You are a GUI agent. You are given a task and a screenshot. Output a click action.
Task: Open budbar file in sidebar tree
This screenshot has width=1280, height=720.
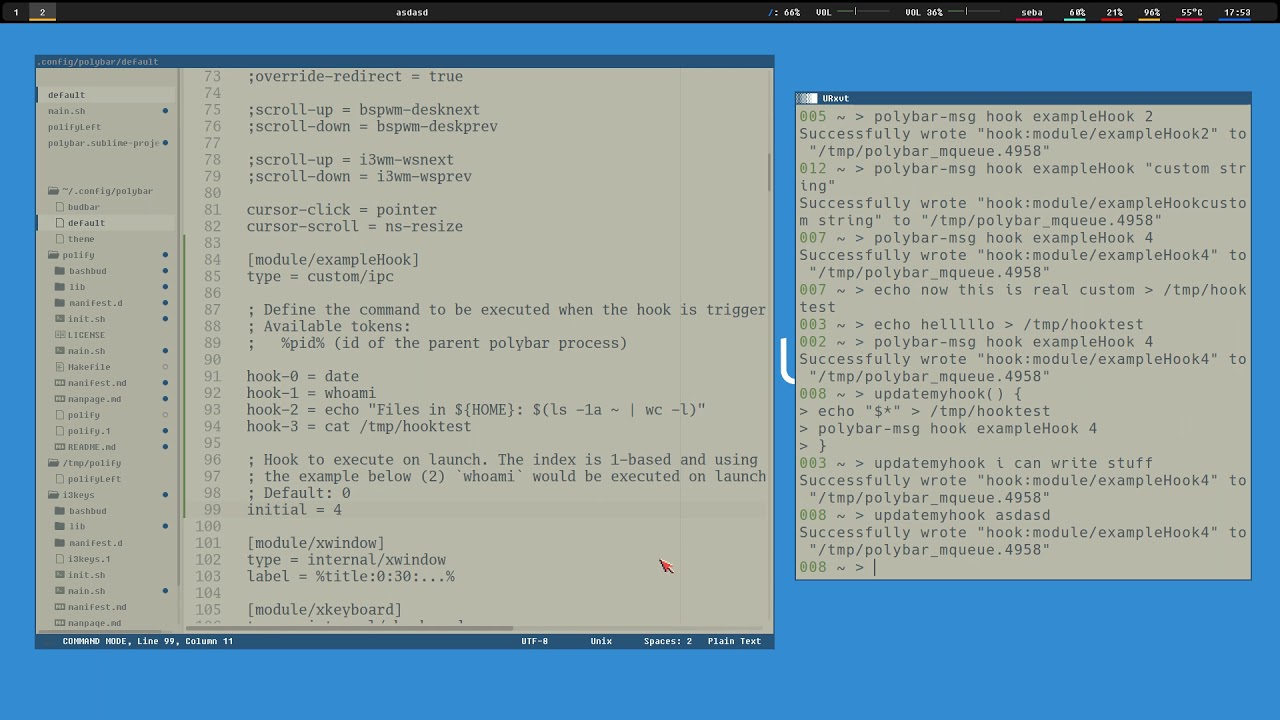(x=83, y=207)
